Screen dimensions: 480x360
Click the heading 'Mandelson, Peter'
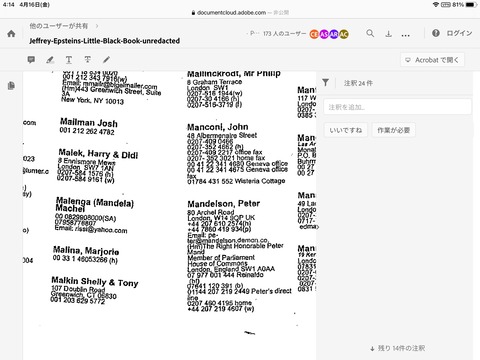[224, 204]
